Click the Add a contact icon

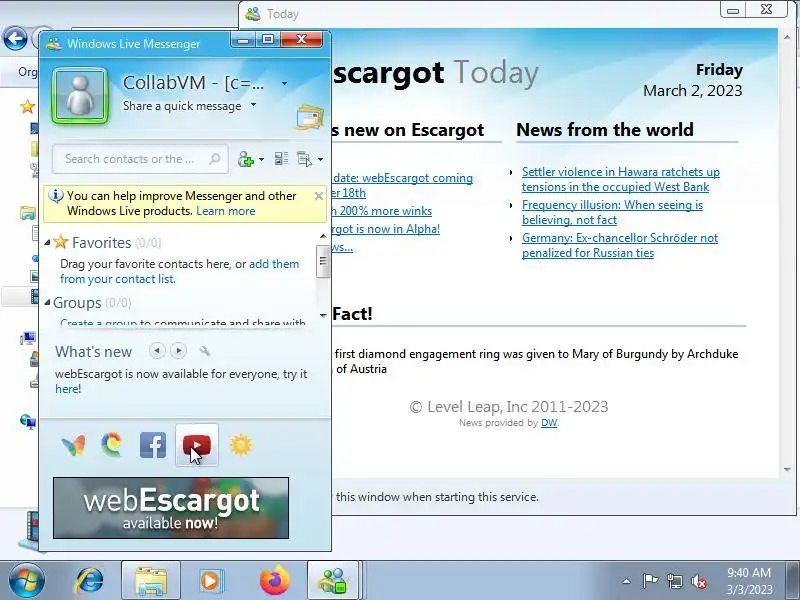245,159
